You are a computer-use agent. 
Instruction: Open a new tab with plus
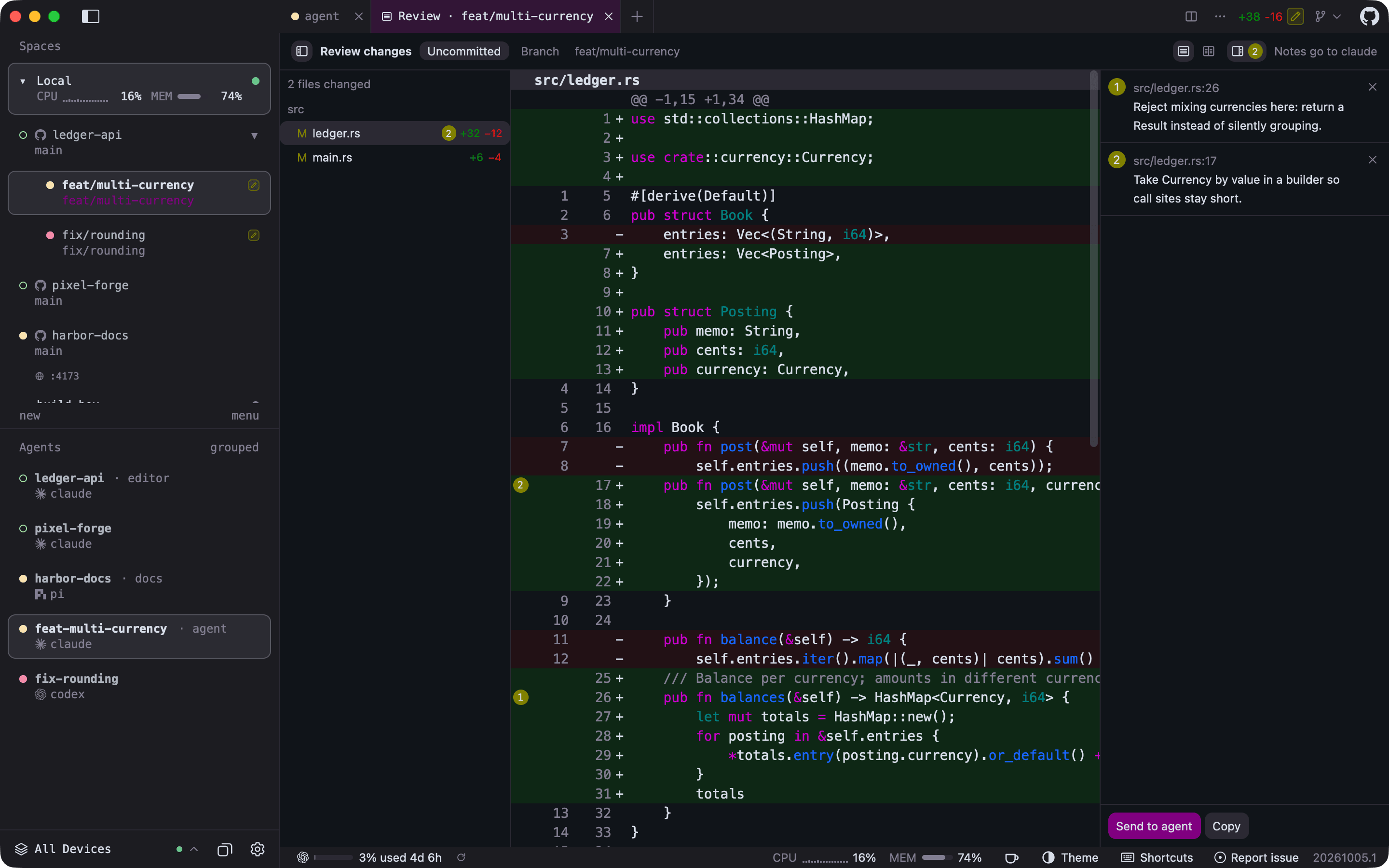pyautogui.click(x=637, y=17)
